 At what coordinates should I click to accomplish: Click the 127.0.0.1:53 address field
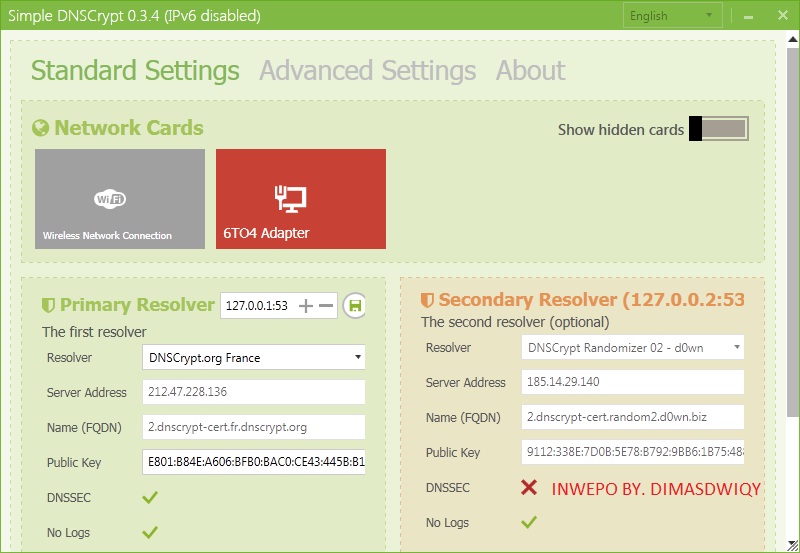(x=258, y=306)
